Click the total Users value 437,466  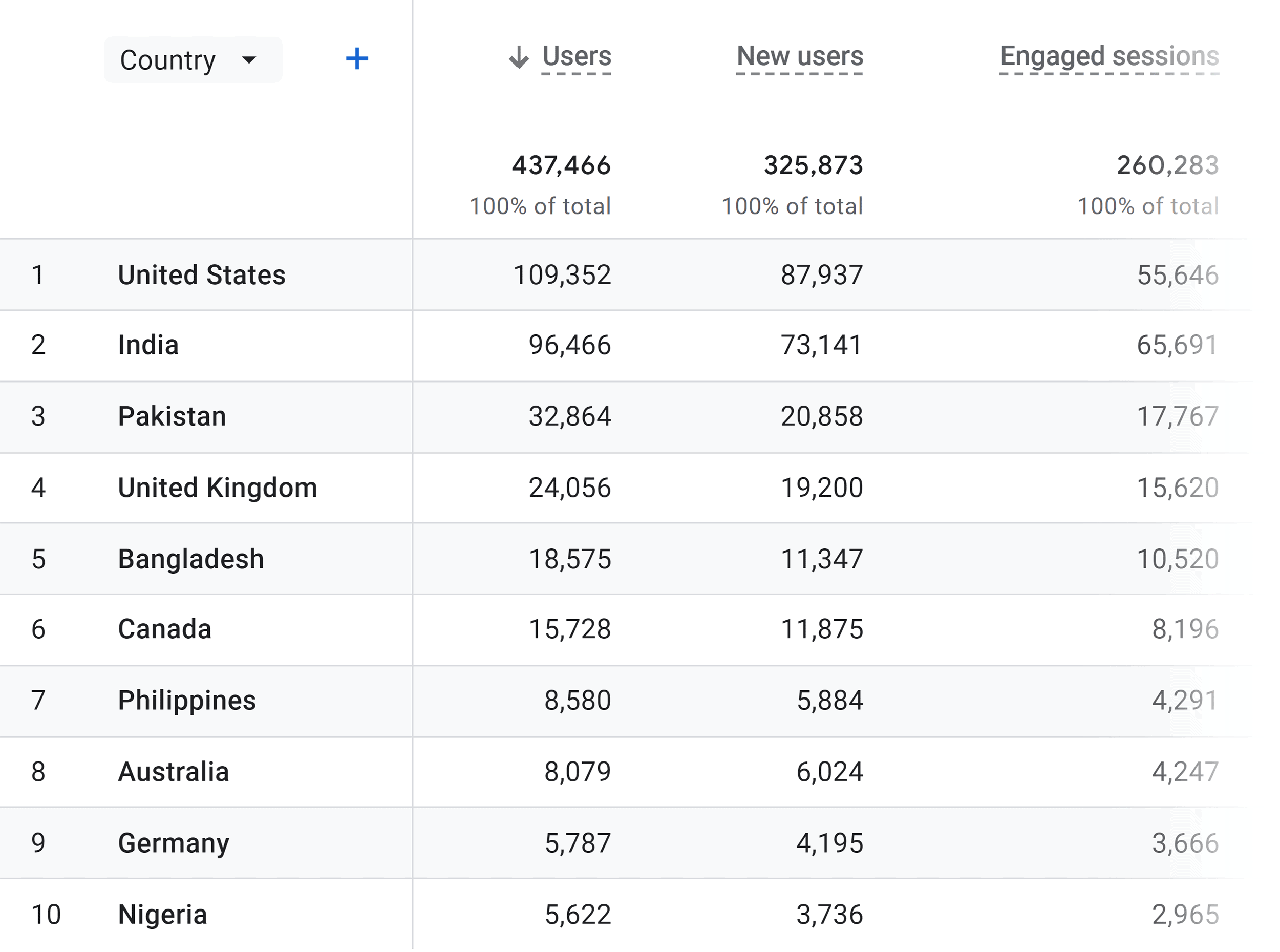tap(562, 165)
